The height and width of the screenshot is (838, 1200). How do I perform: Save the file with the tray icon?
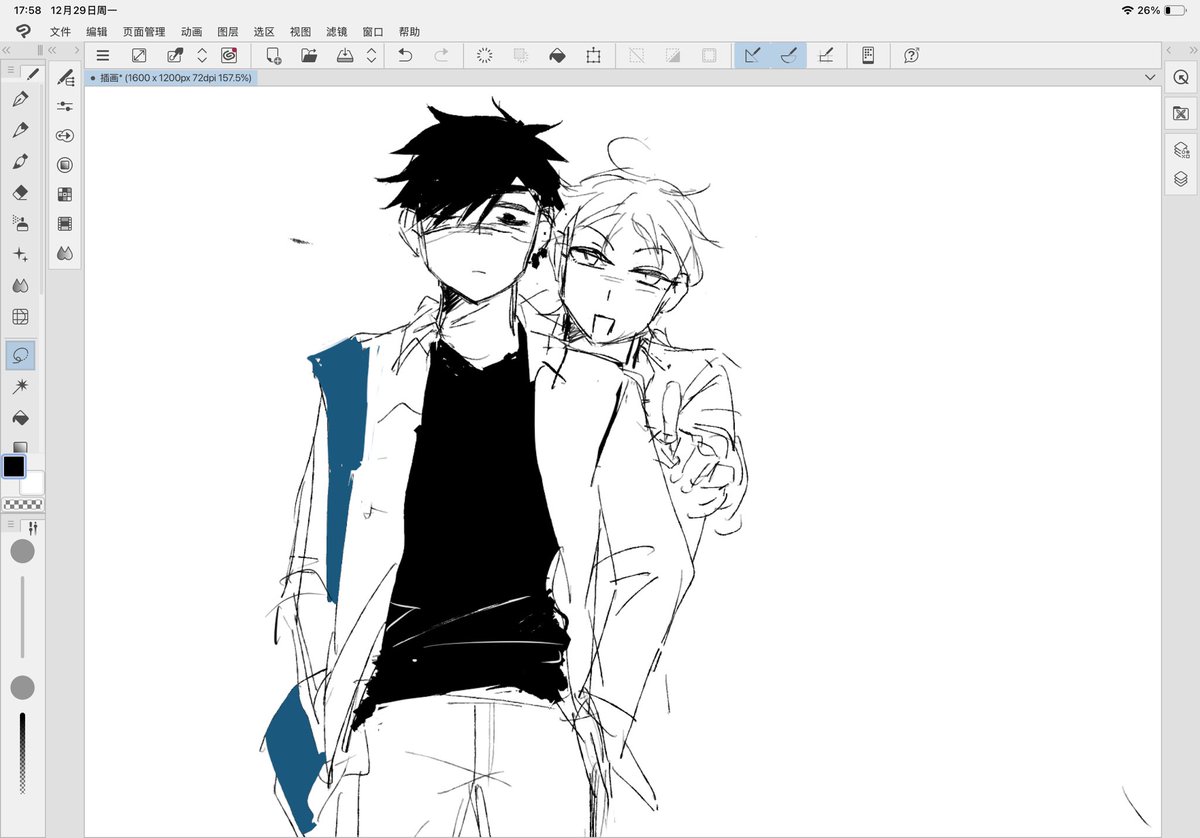345,56
